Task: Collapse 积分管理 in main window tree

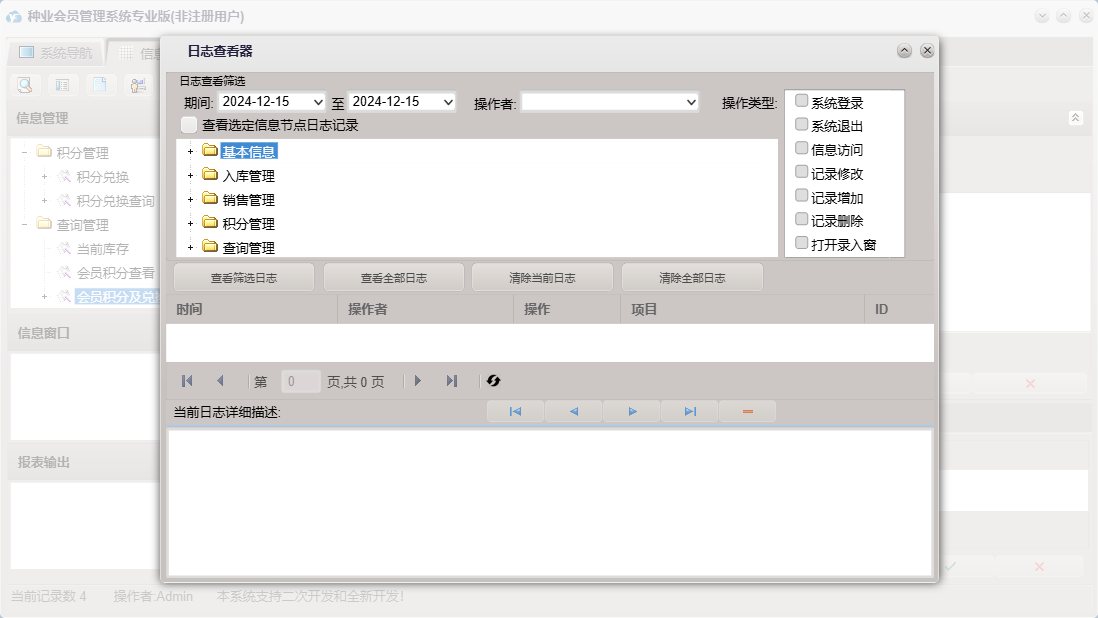Action: [25, 152]
